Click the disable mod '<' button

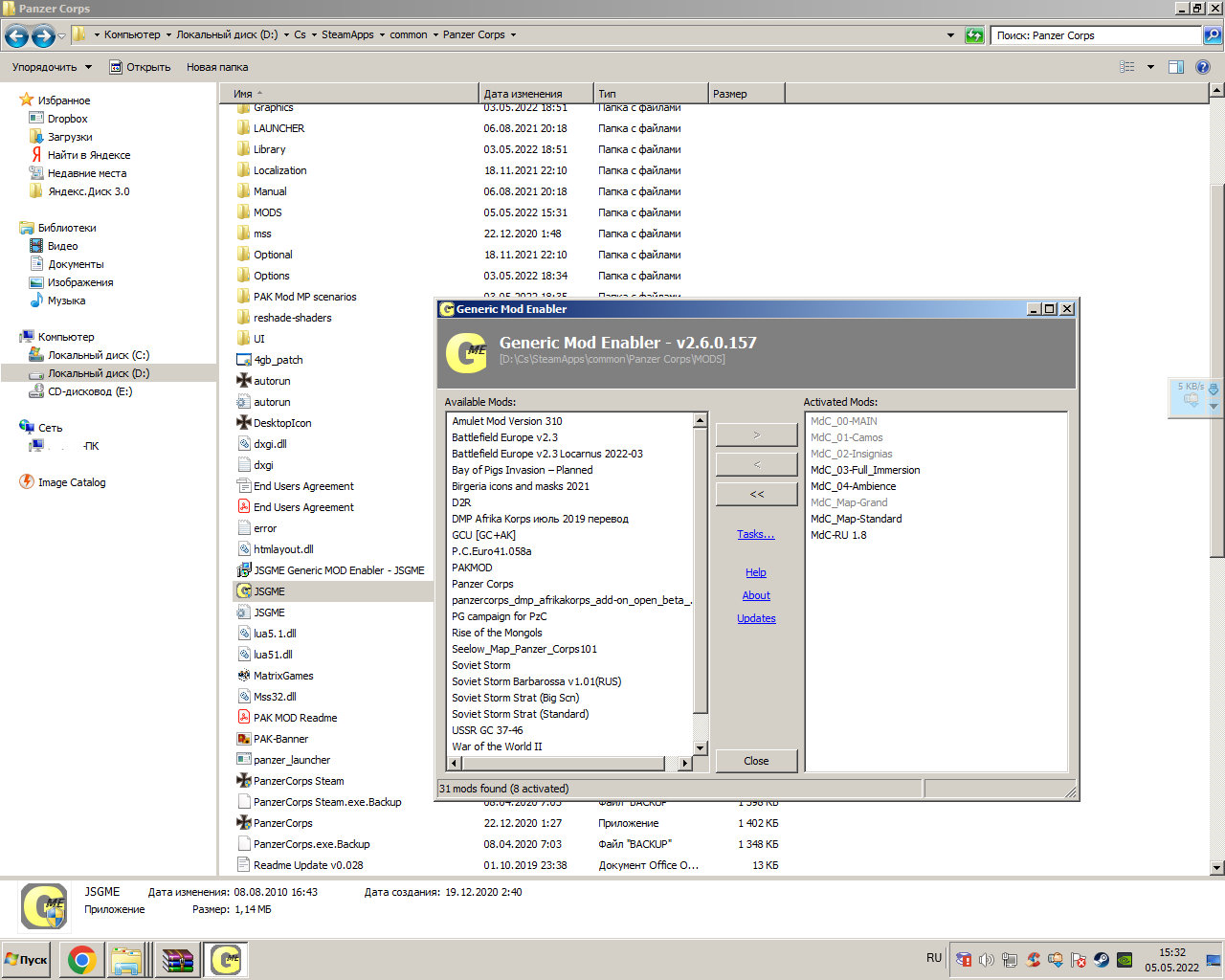[756, 464]
